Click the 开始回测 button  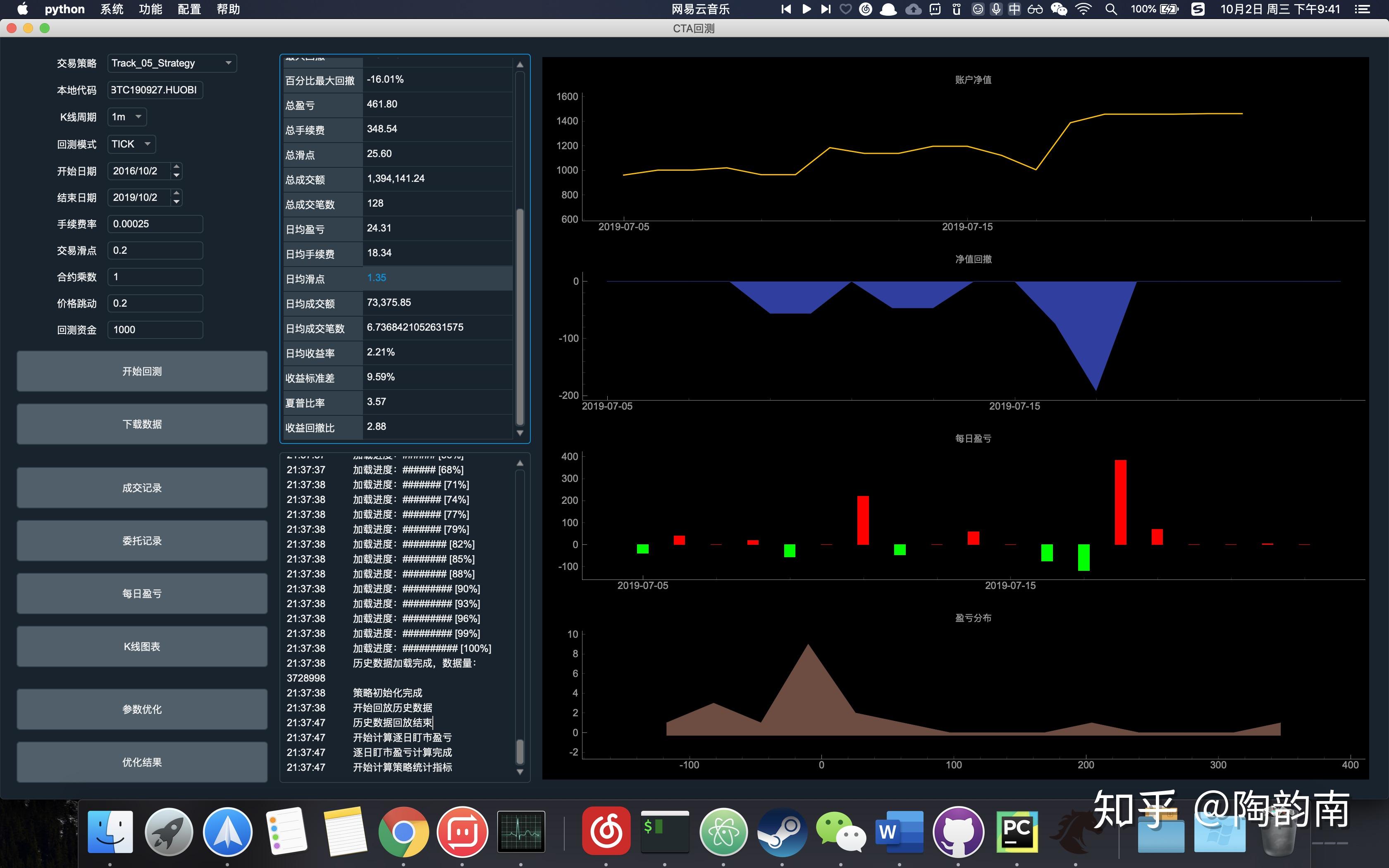tap(142, 372)
